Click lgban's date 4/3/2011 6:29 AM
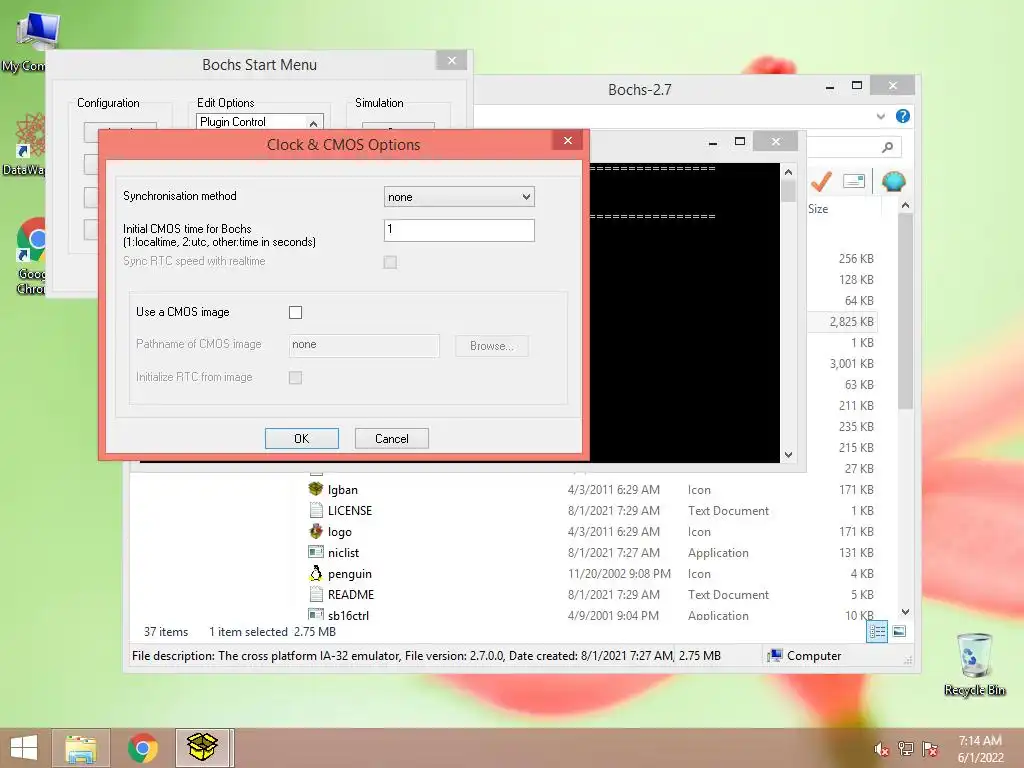Screen dimensions: 1024x768 pyautogui.click(x=613, y=490)
